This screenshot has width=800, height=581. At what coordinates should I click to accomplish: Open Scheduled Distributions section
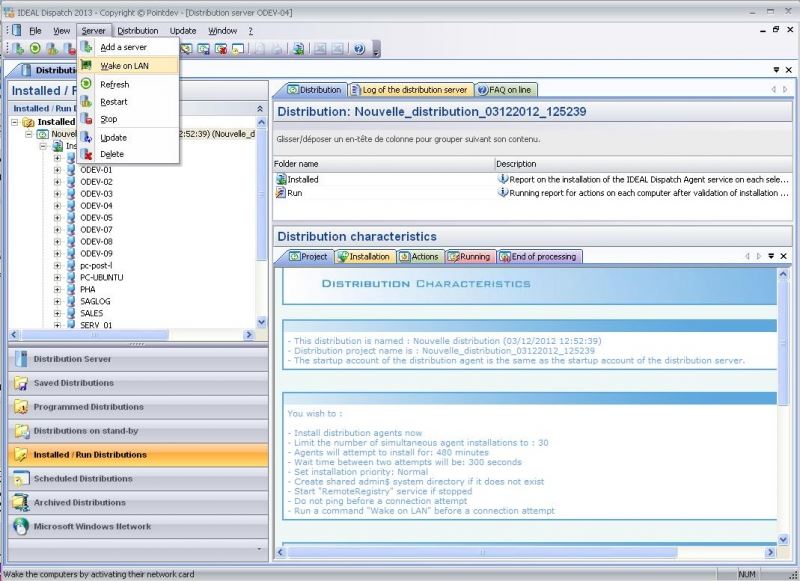tap(82, 479)
